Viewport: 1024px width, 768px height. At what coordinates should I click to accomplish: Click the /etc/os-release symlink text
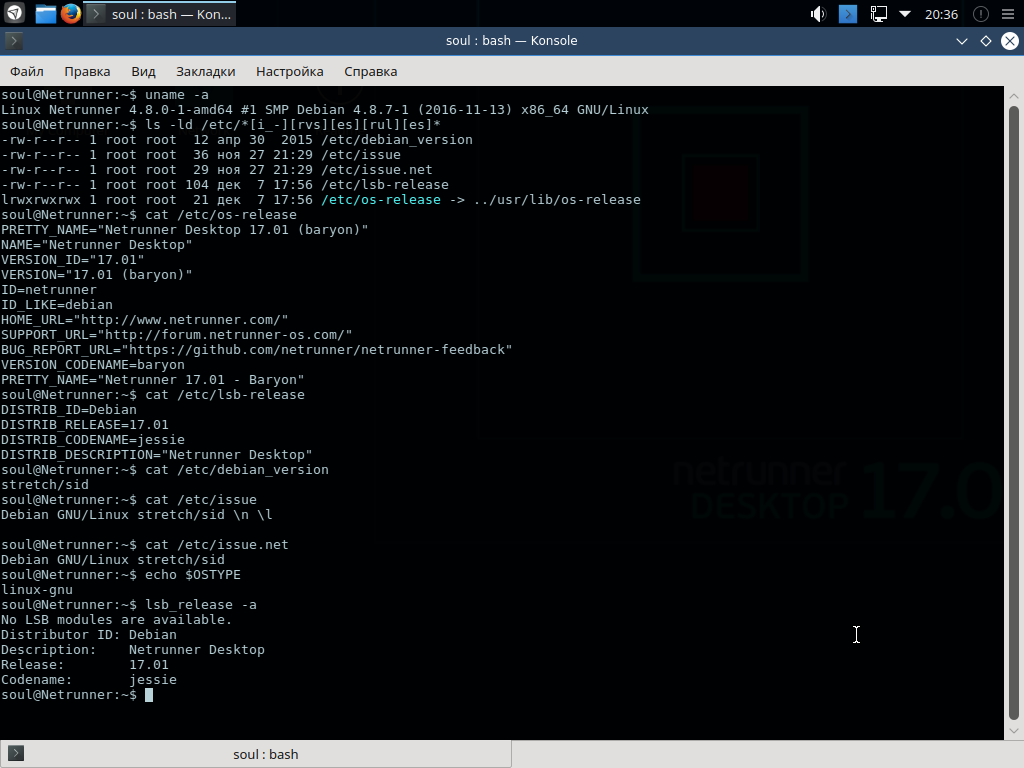pyautogui.click(x=381, y=200)
